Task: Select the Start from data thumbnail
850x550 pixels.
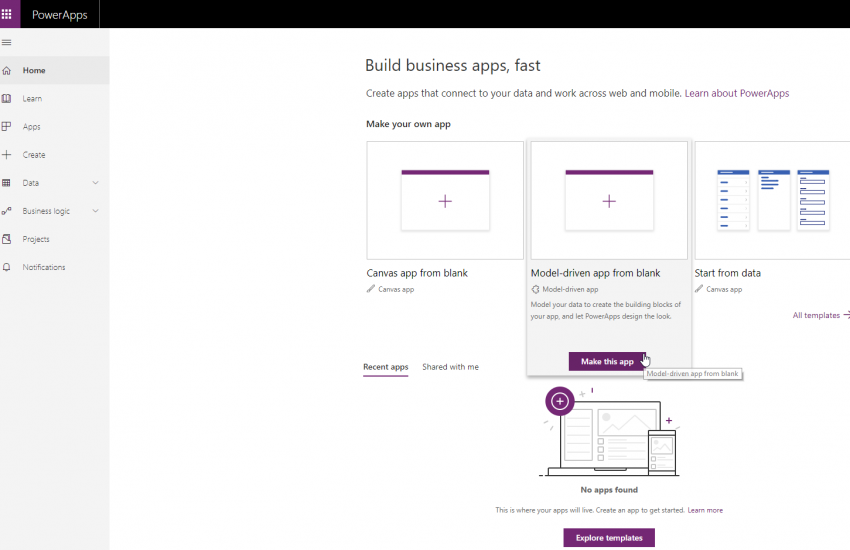Action: [x=772, y=200]
